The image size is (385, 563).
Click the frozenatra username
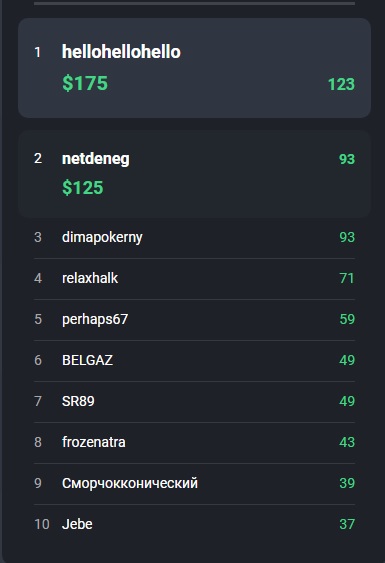tap(94, 442)
